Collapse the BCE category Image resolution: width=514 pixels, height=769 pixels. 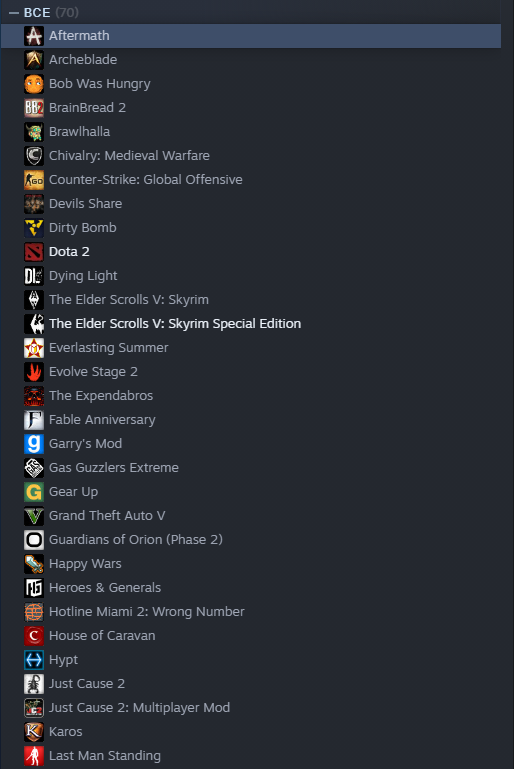pyautogui.click(x=14, y=12)
